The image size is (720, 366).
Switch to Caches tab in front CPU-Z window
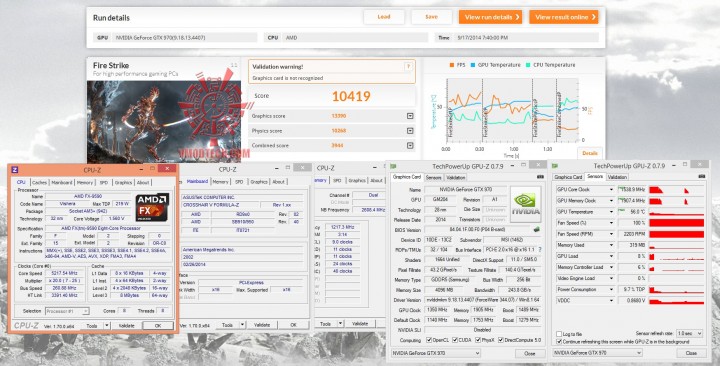[x=39, y=182]
